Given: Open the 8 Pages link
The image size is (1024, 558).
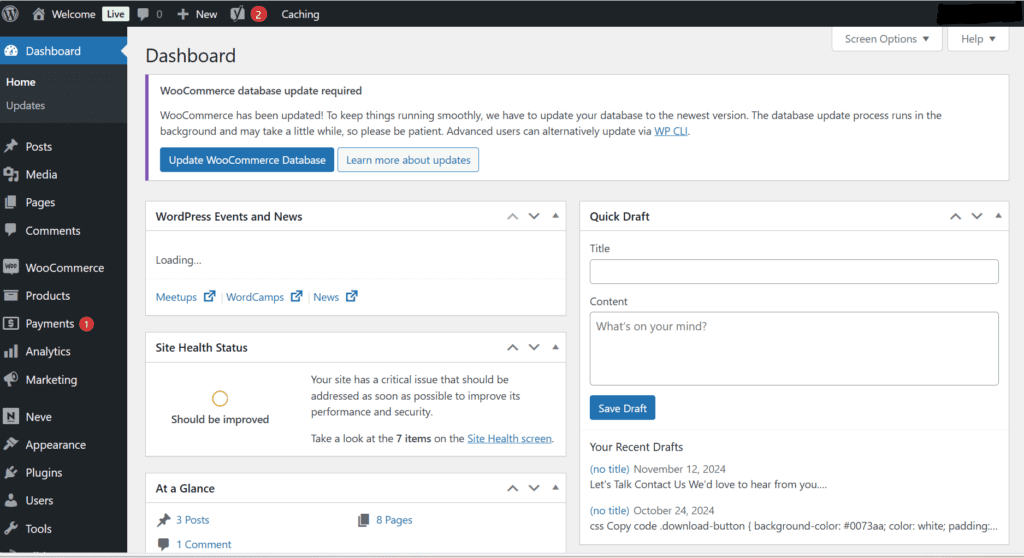Looking at the screenshot, I should coord(394,520).
